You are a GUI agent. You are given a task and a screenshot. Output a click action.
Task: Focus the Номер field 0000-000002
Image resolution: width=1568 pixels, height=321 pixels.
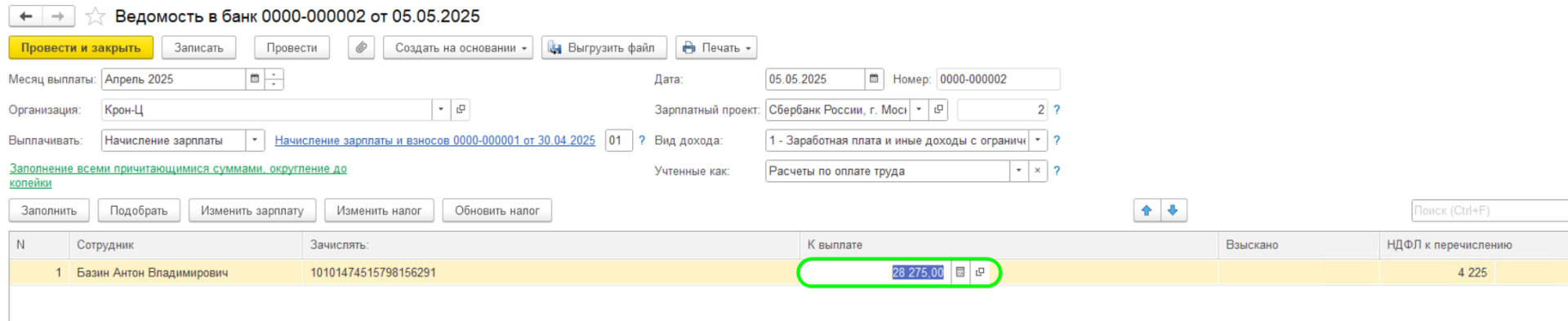pyautogui.click(x=998, y=79)
